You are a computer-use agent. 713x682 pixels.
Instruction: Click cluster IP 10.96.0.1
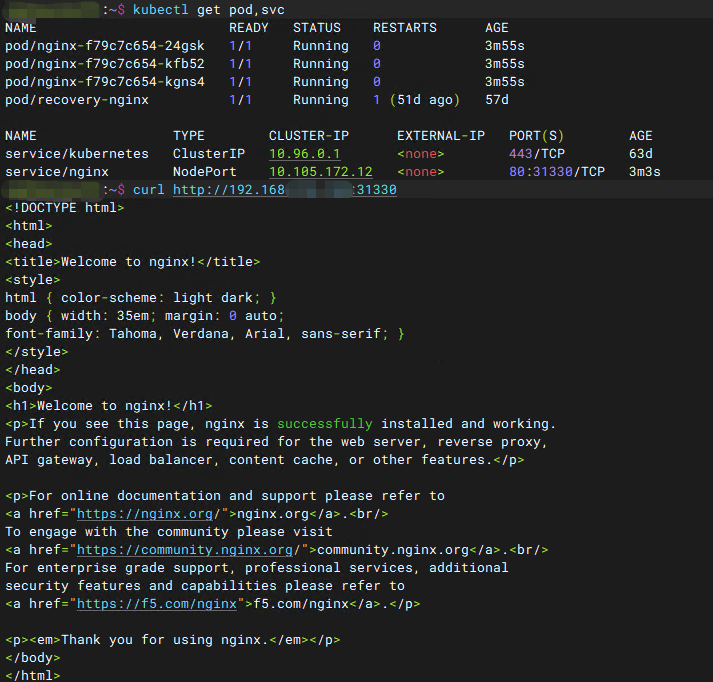pyautogui.click(x=304, y=154)
